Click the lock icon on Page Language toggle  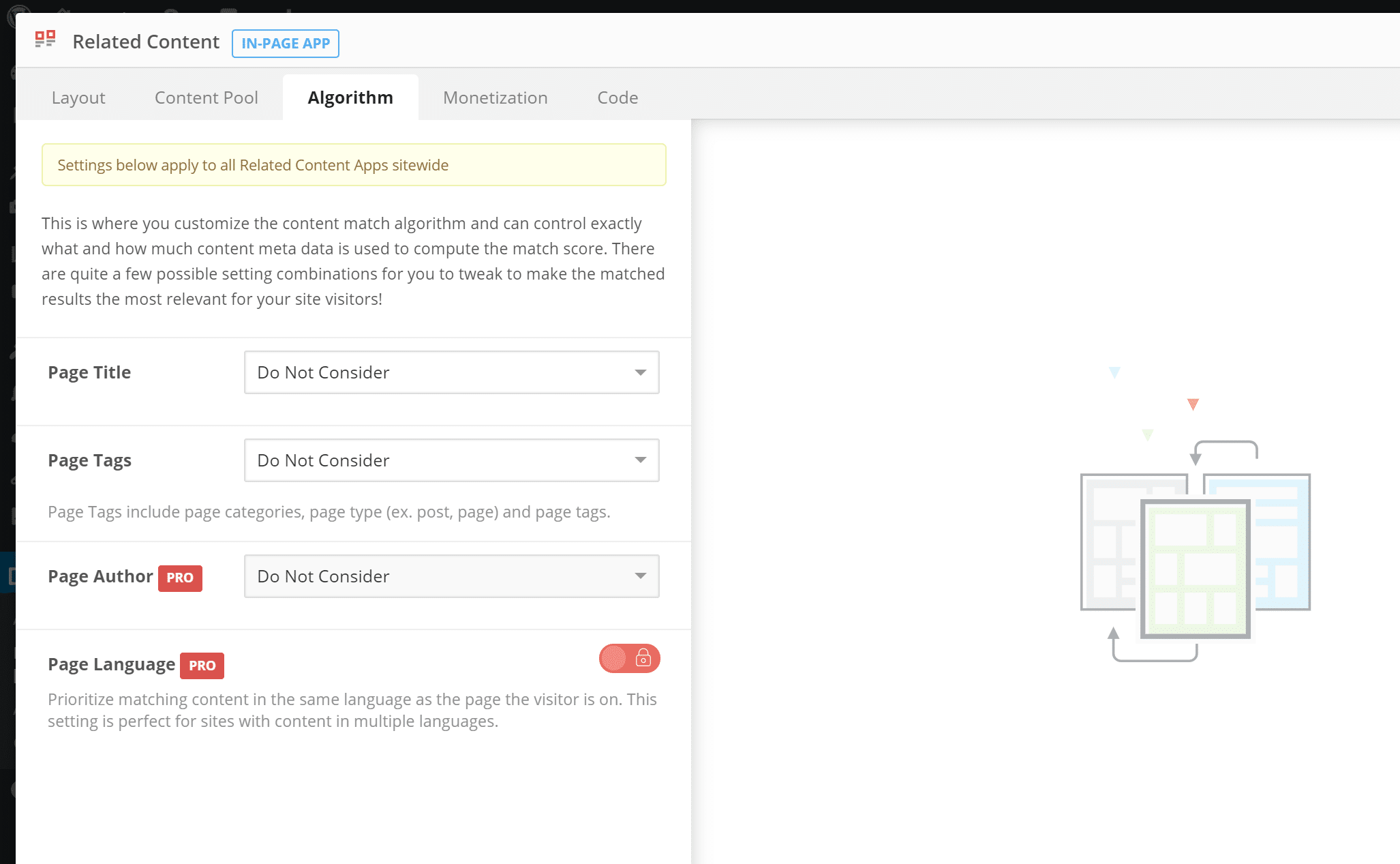[643, 658]
